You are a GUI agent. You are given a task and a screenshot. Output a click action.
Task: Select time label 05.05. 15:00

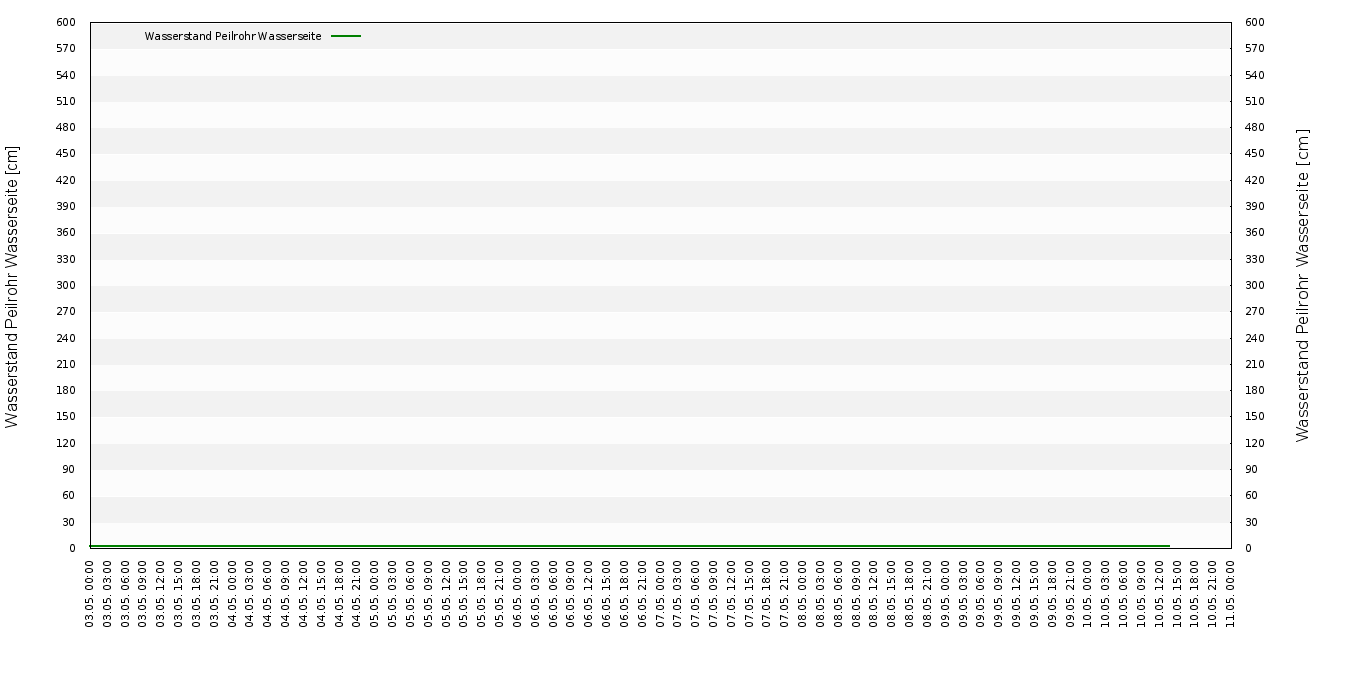click(464, 594)
